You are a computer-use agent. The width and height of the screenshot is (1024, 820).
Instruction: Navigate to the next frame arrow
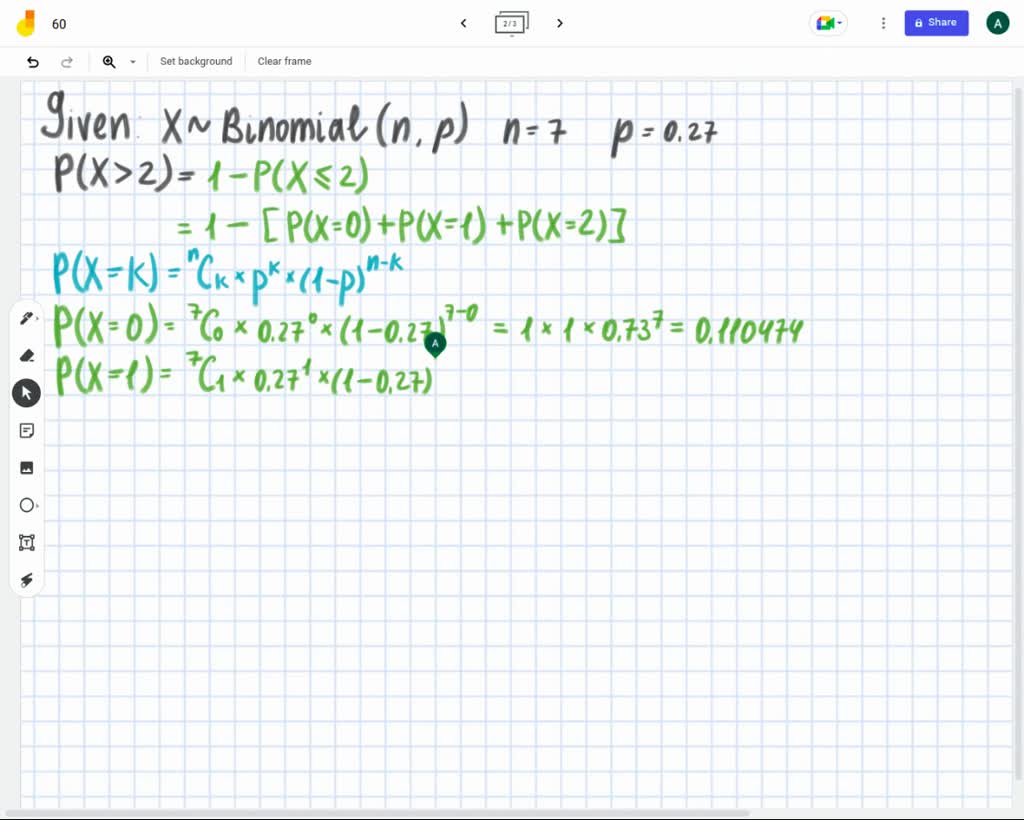pos(560,23)
